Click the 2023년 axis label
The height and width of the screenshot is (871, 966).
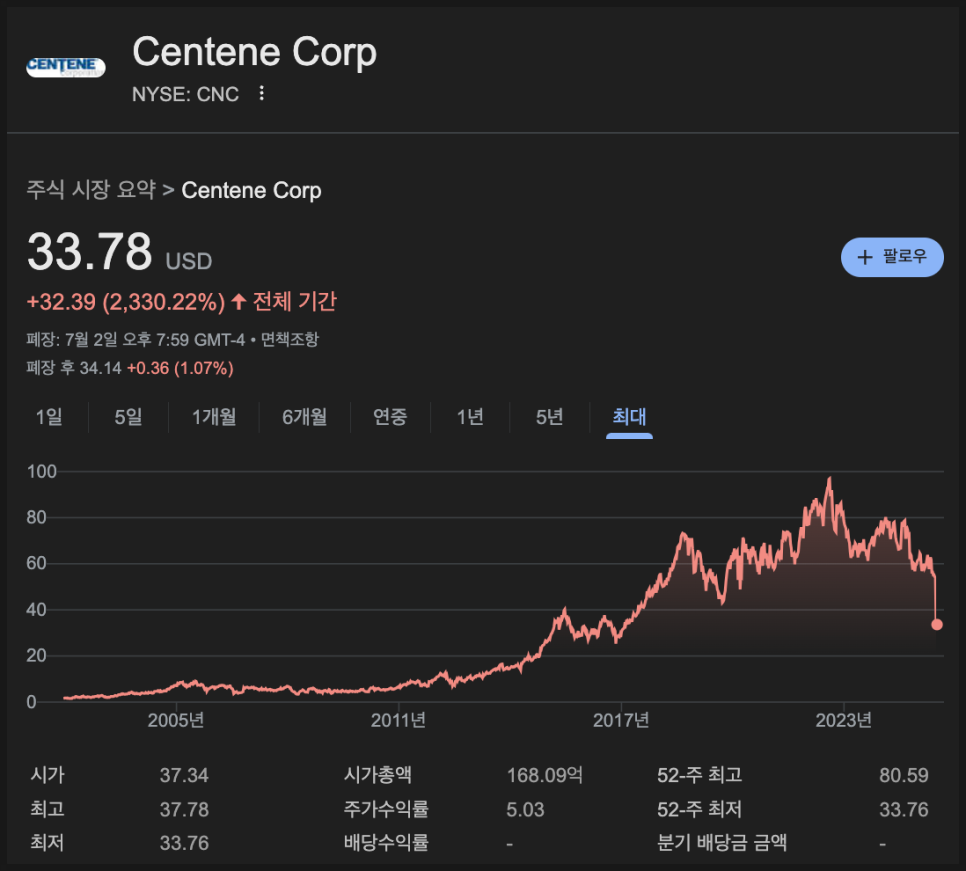point(843,720)
